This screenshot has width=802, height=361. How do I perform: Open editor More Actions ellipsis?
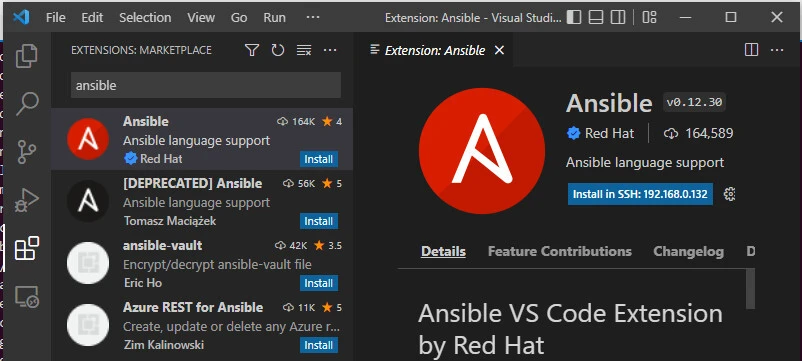[777, 50]
